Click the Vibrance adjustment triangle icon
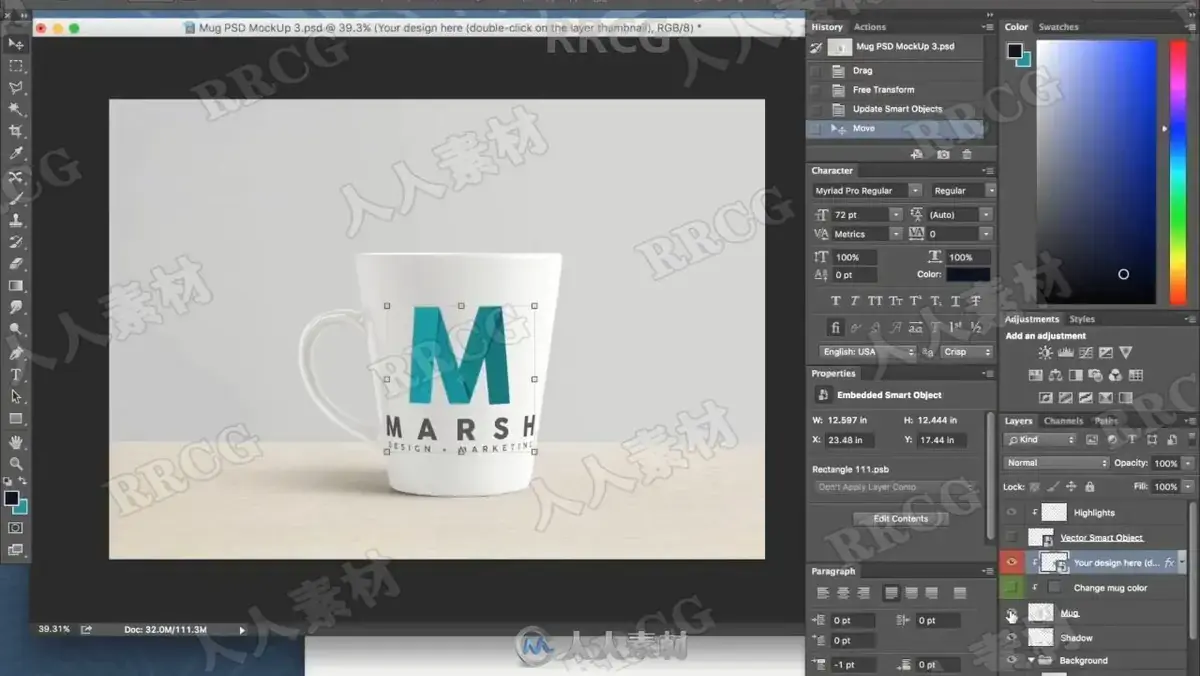Viewport: 1200px width, 676px height. click(x=1126, y=353)
